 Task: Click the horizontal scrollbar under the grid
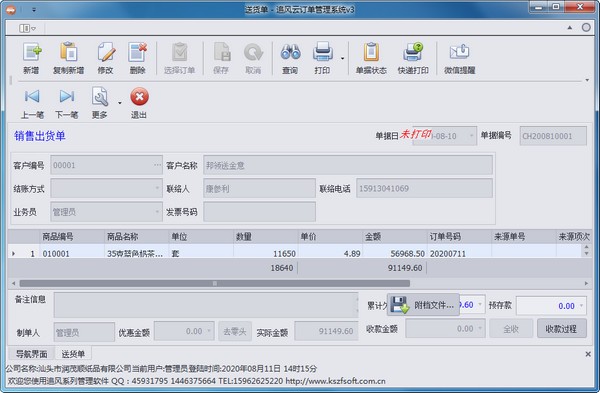[215, 284]
